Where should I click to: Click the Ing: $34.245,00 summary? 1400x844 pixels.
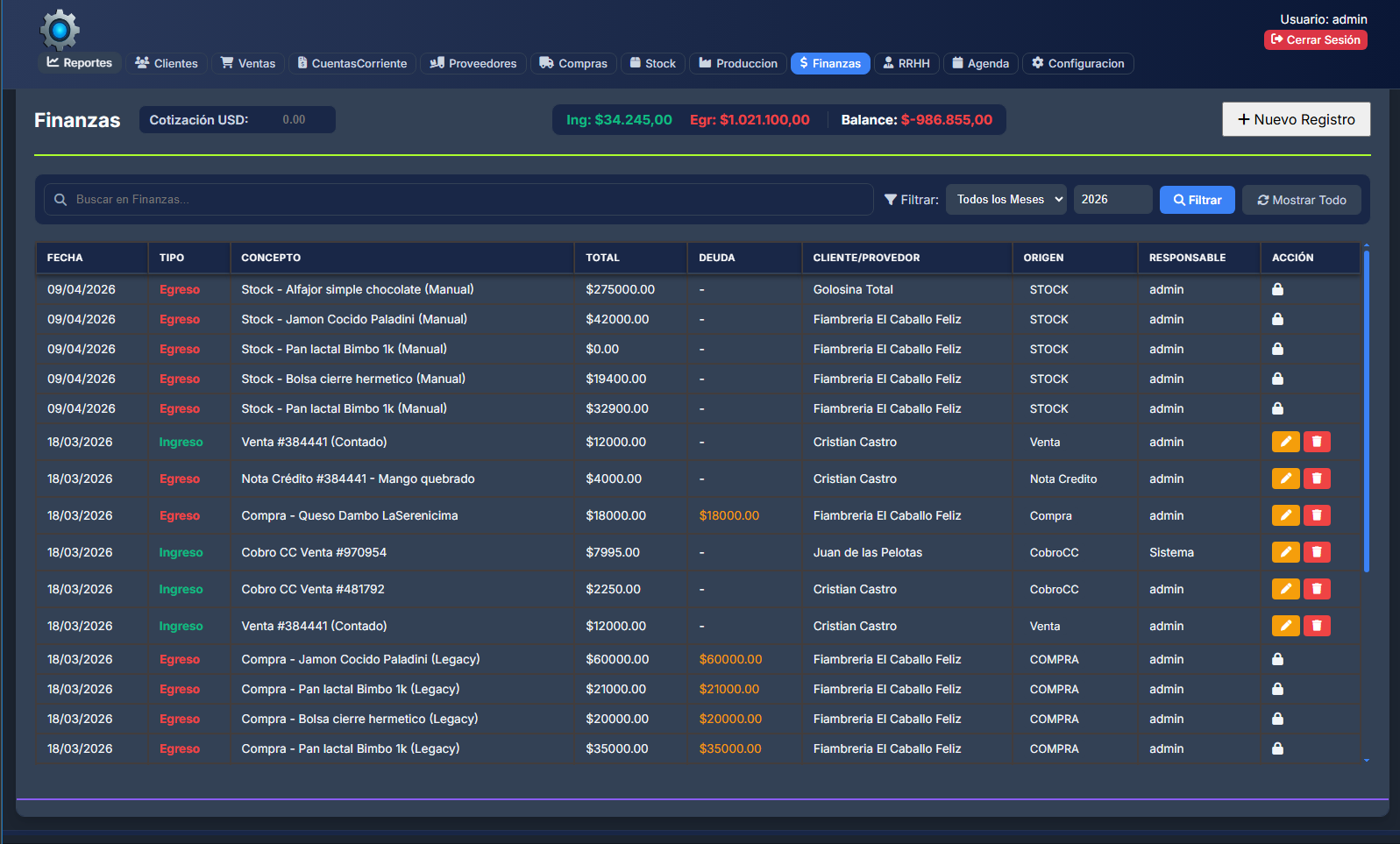coord(619,120)
